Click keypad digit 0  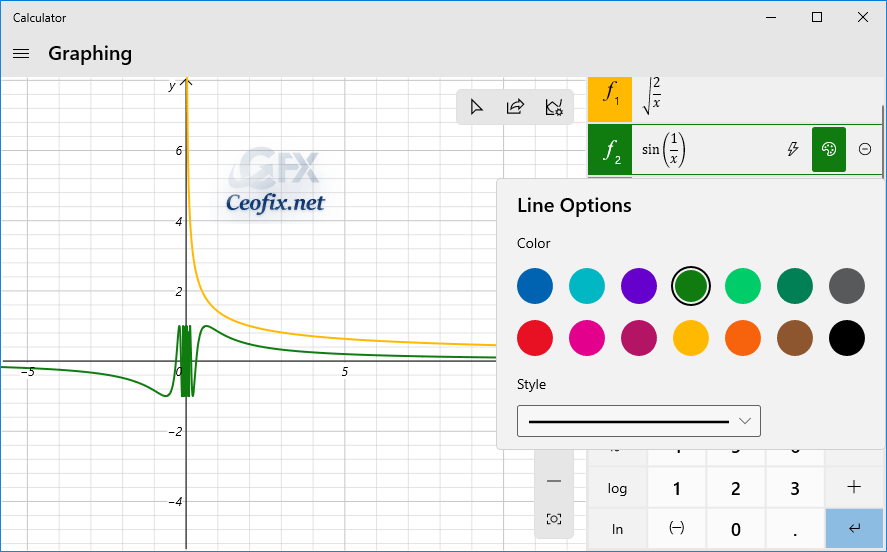click(x=735, y=529)
